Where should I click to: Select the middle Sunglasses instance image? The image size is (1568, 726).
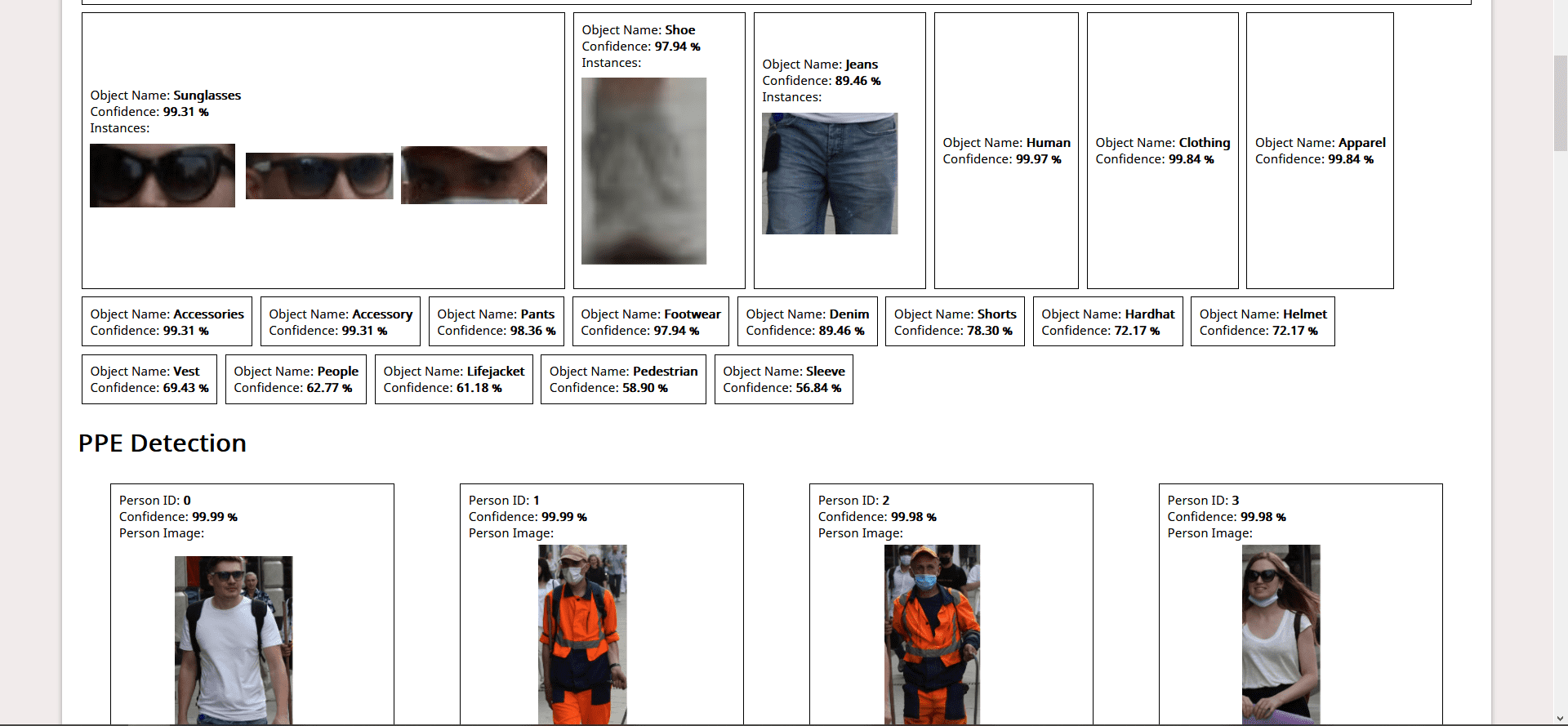click(x=319, y=176)
